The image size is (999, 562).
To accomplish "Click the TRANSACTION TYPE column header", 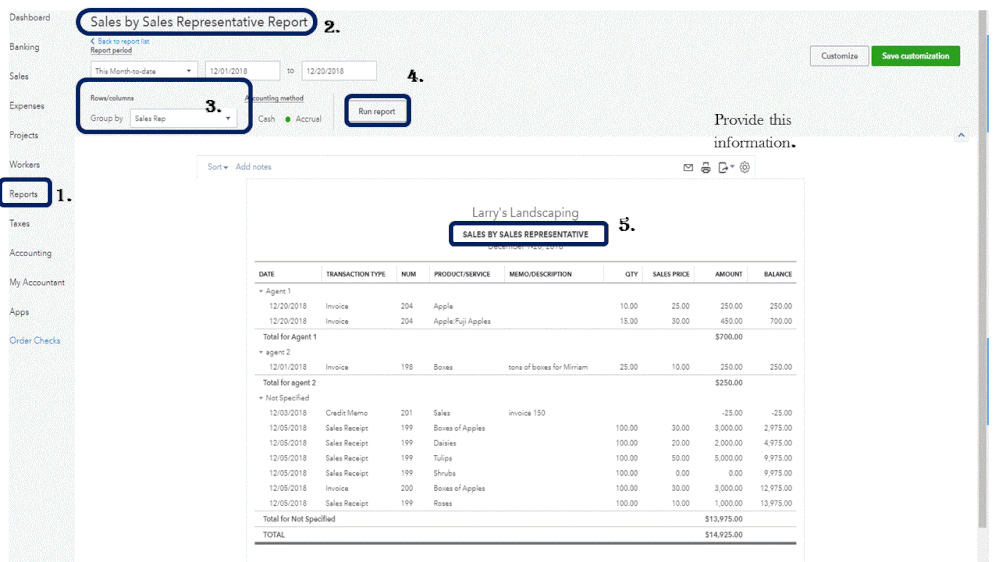I will pos(356,274).
